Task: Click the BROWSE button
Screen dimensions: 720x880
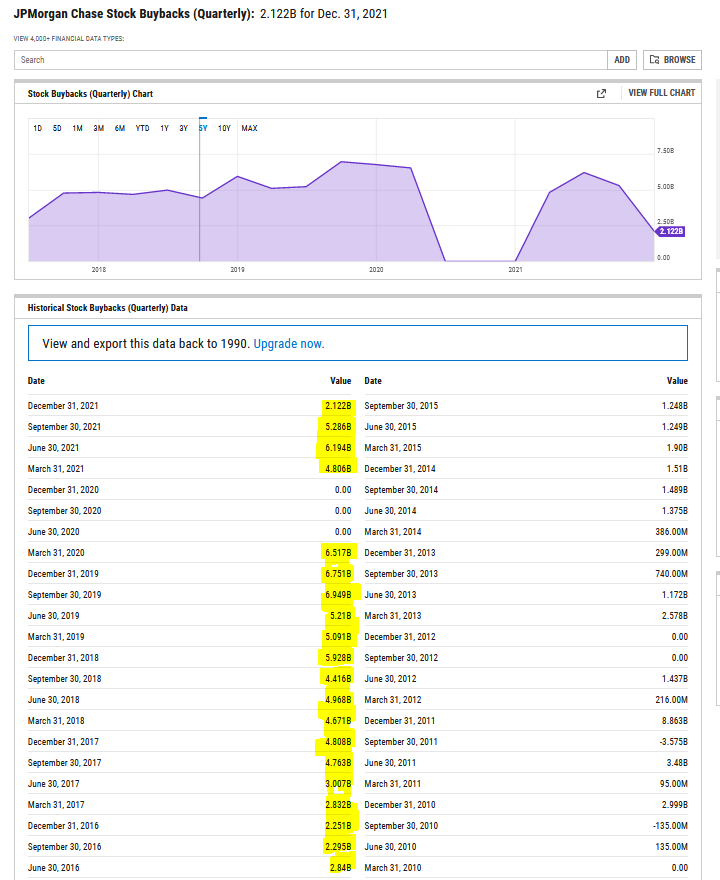Action: coord(672,59)
